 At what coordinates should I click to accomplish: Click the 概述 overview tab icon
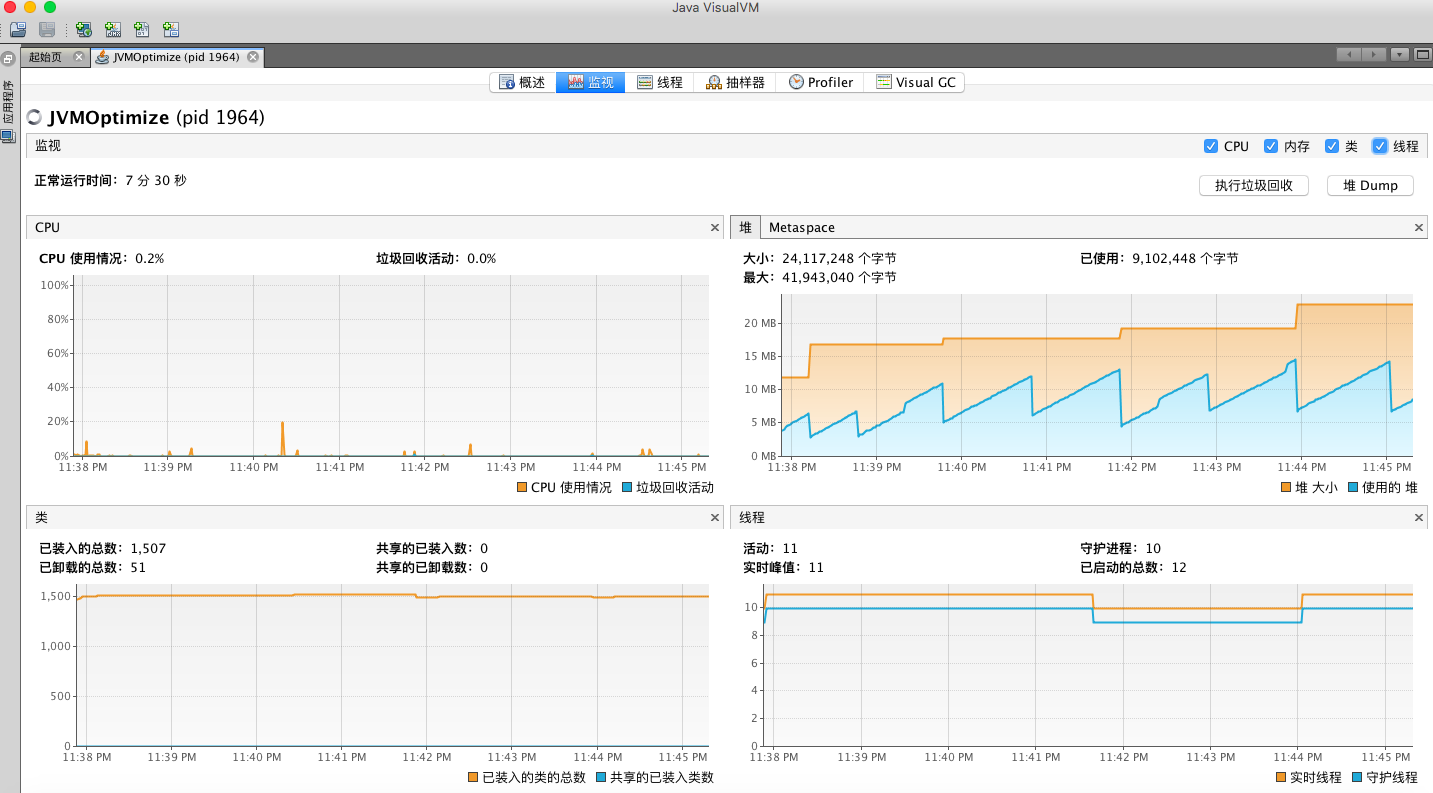pyautogui.click(x=506, y=83)
